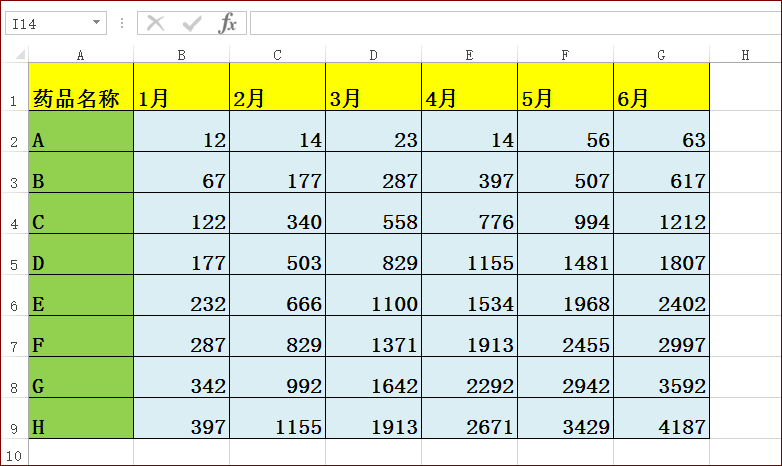Select row 4 header

(14, 213)
